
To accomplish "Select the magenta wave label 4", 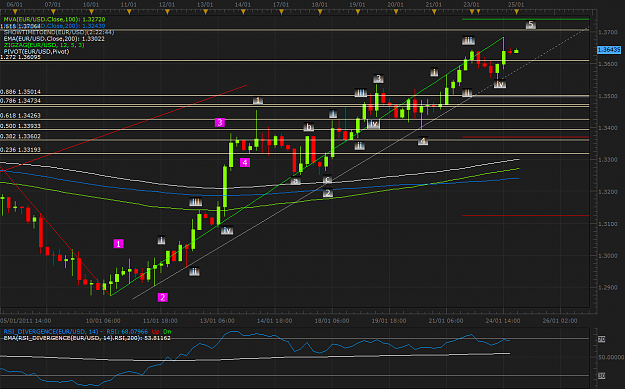I will [245, 162].
